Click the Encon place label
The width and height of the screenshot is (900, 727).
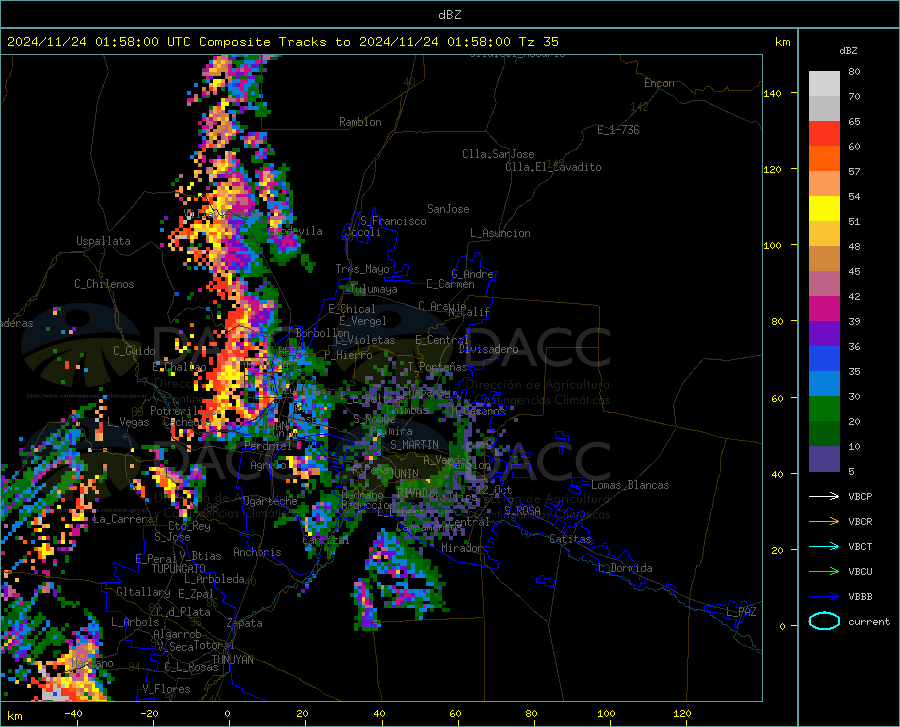pos(659,83)
